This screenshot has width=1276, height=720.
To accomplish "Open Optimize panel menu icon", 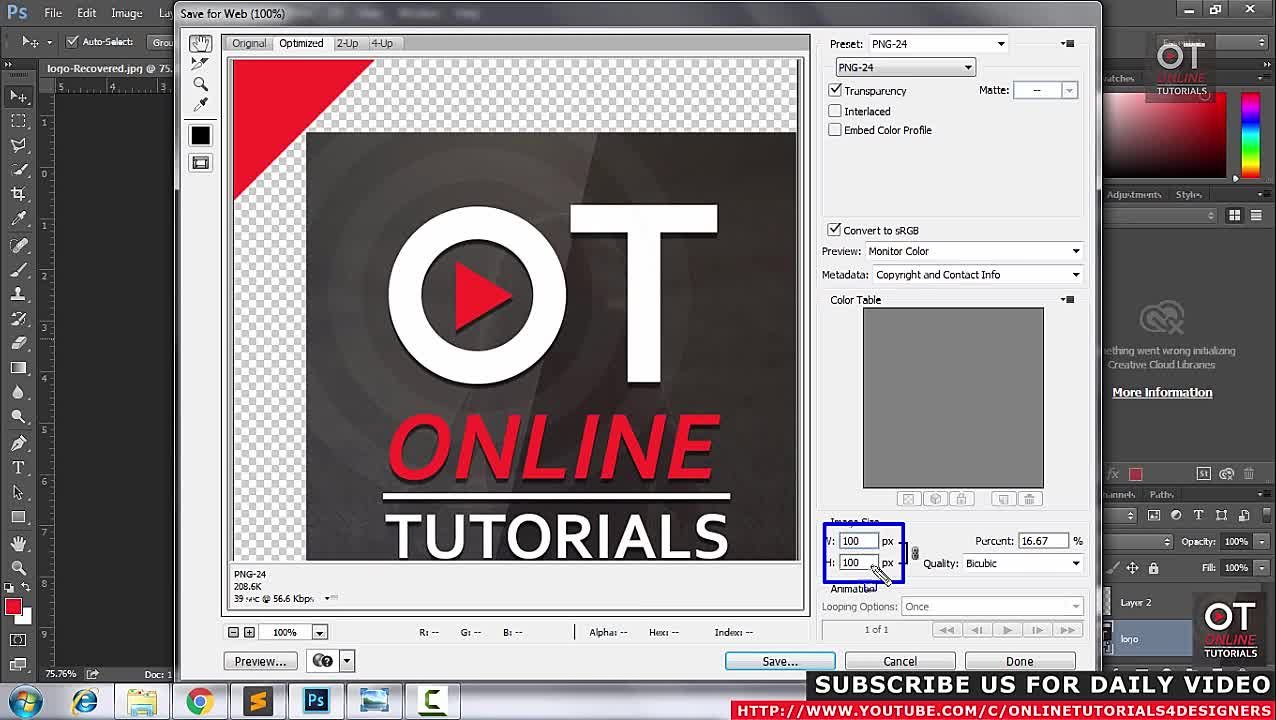I will click(x=1068, y=44).
